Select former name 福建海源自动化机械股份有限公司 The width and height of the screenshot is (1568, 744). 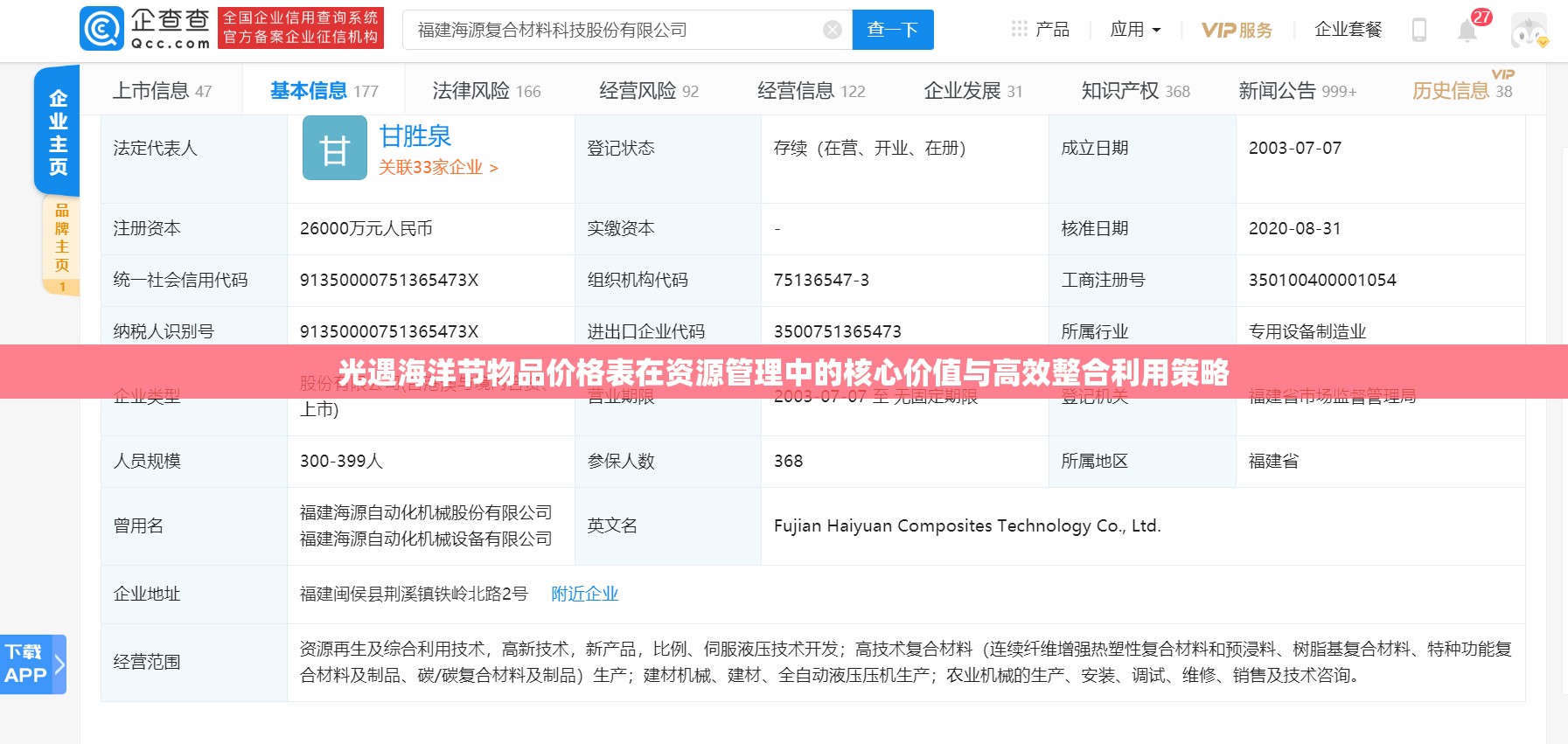pos(426,512)
